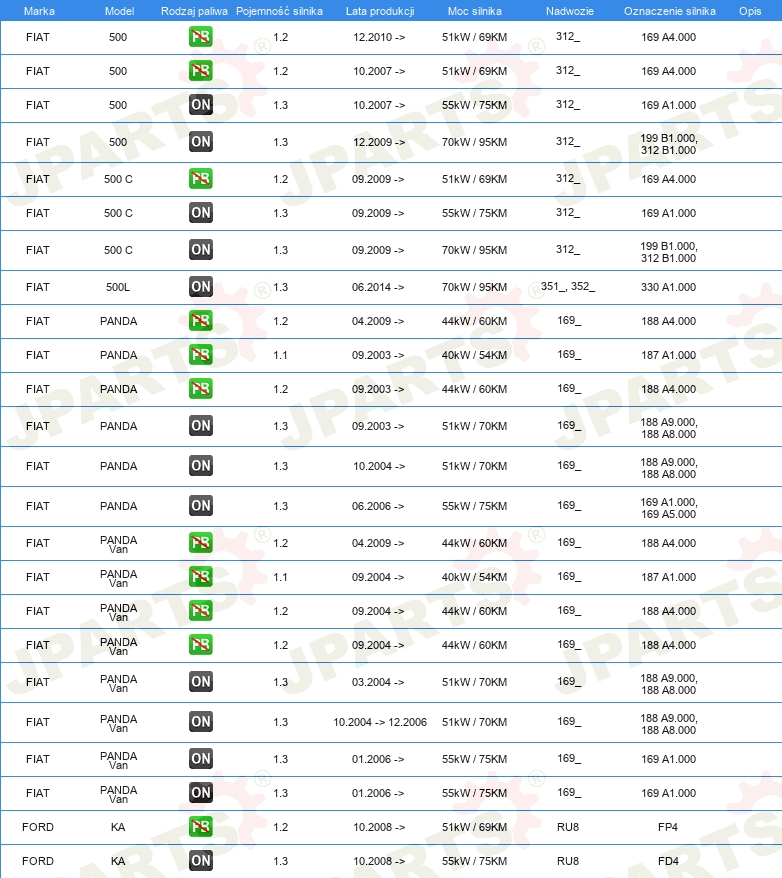Click 188 A4.000 in the PANDA Van 04.2009 row

668,543
